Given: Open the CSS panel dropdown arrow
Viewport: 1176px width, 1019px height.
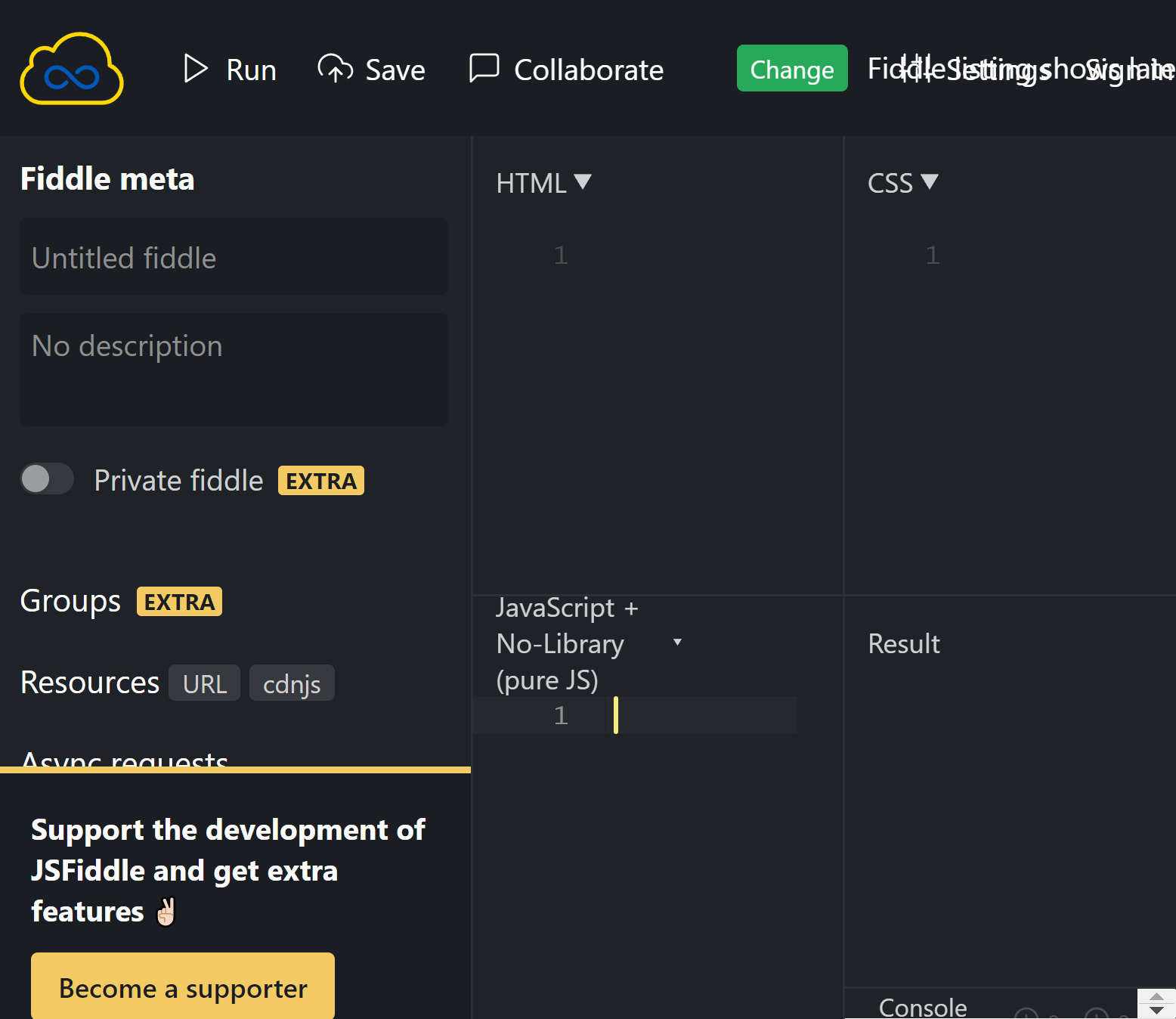Looking at the screenshot, I should coord(930,181).
